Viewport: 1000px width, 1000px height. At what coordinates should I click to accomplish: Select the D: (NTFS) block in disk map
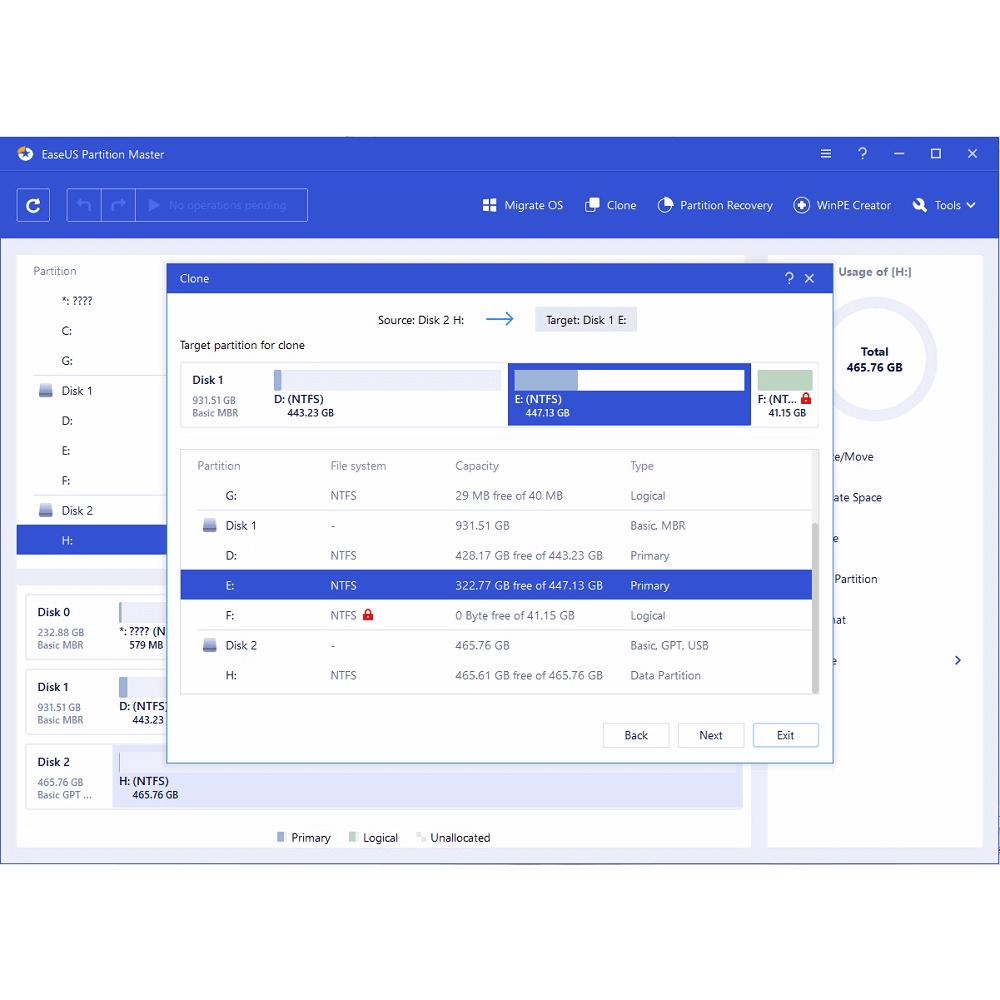tap(387, 394)
